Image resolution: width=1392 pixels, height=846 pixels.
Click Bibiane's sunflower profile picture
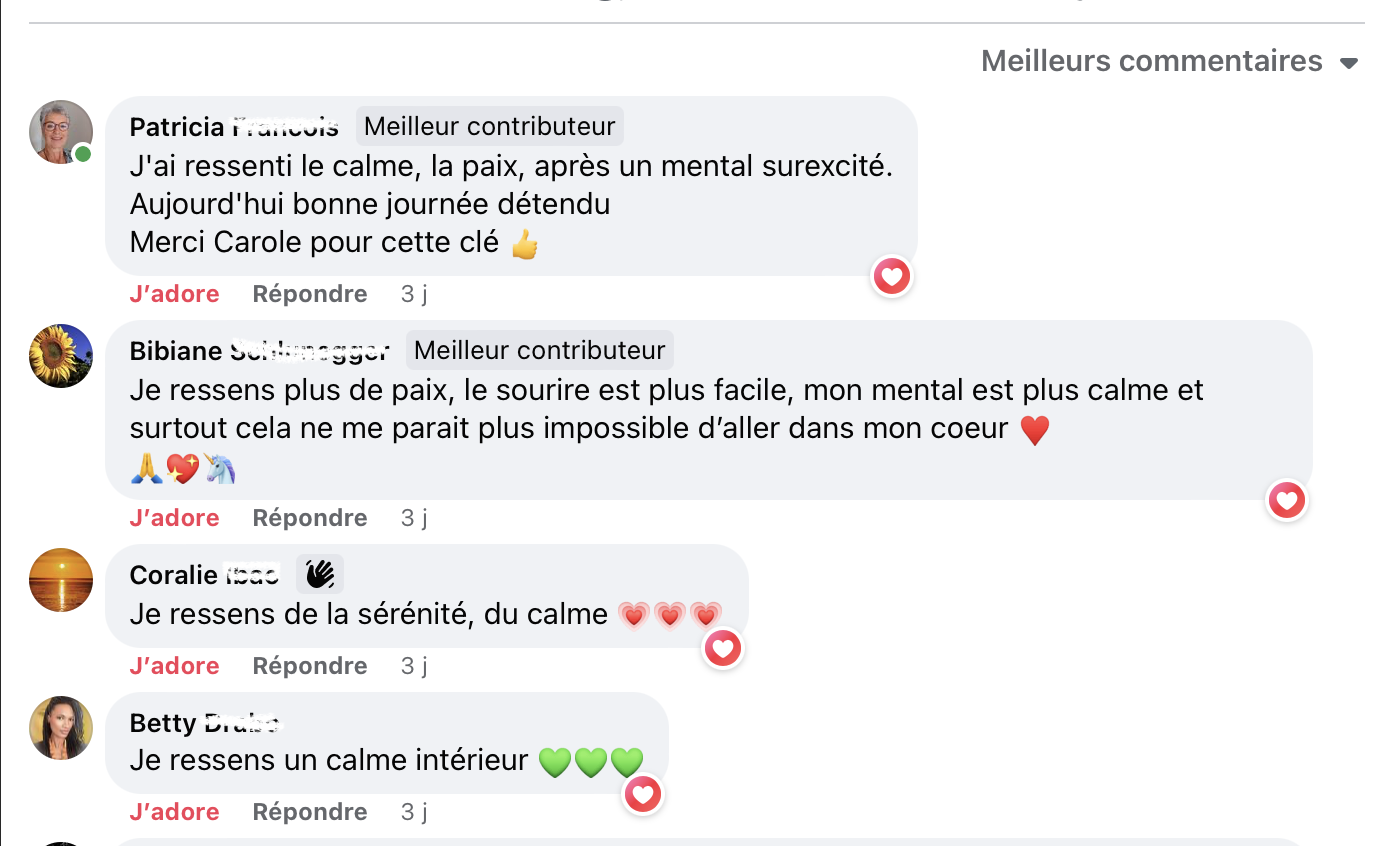tap(61, 356)
